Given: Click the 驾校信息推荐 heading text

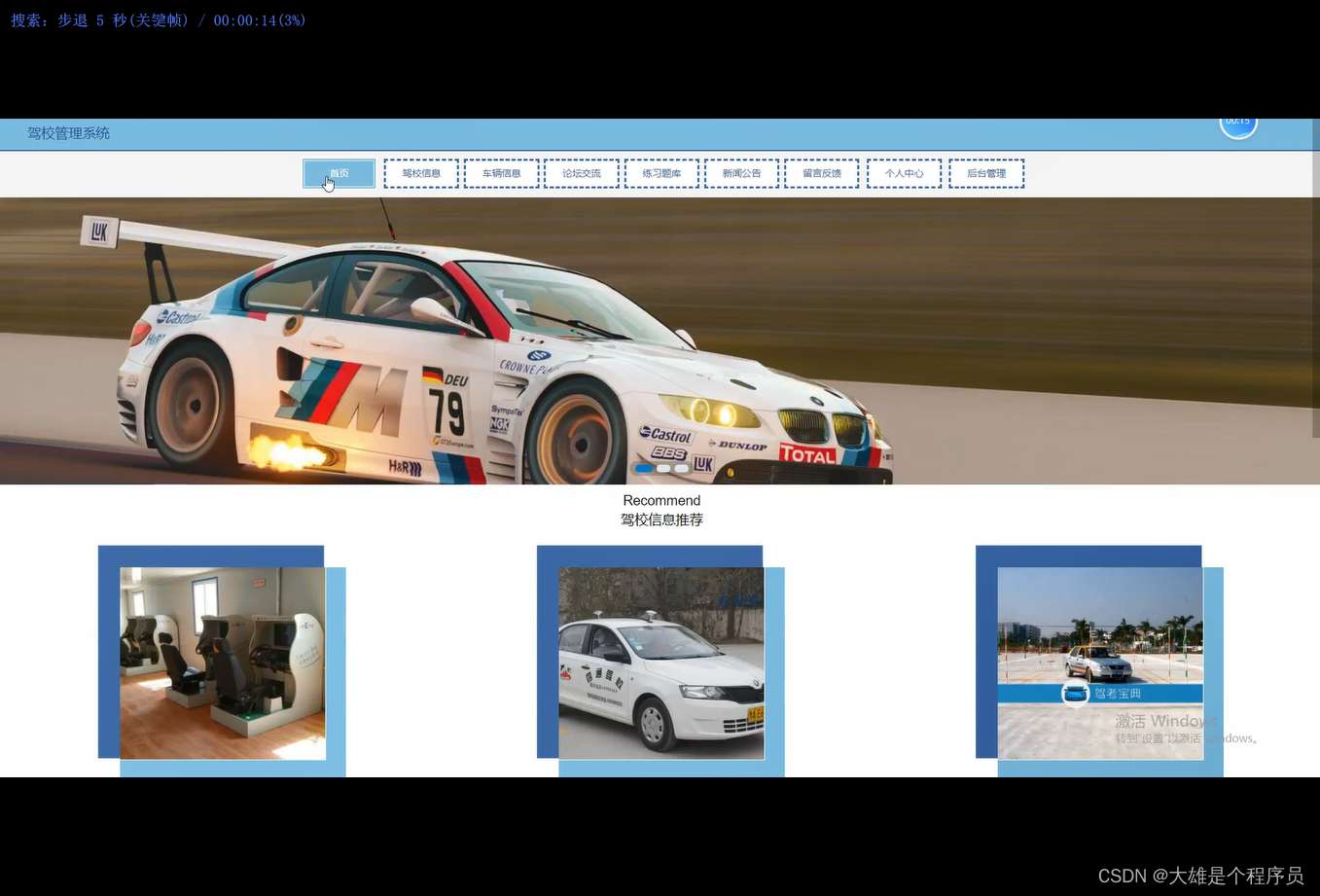Looking at the screenshot, I should [661, 520].
